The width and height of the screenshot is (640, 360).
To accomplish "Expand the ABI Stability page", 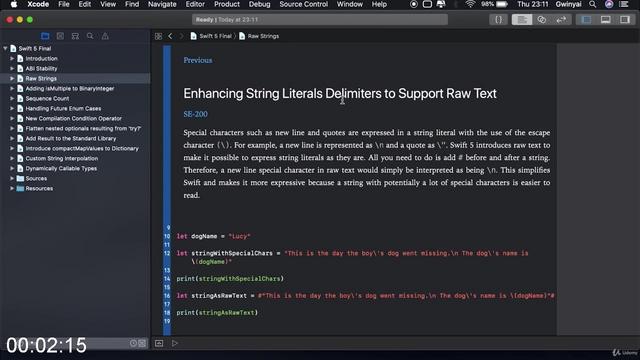I will pyautogui.click(x=12, y=69).
